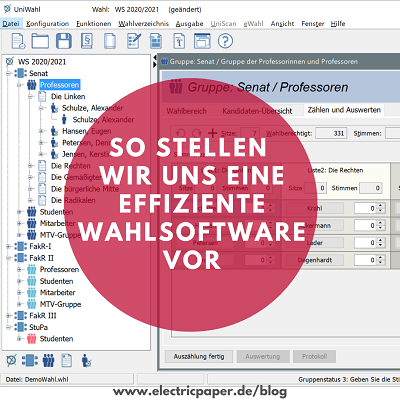The width and height of the screenshot is (400, 400).
Task: Open the Konfiguration menu
Action: coord(47,24)
